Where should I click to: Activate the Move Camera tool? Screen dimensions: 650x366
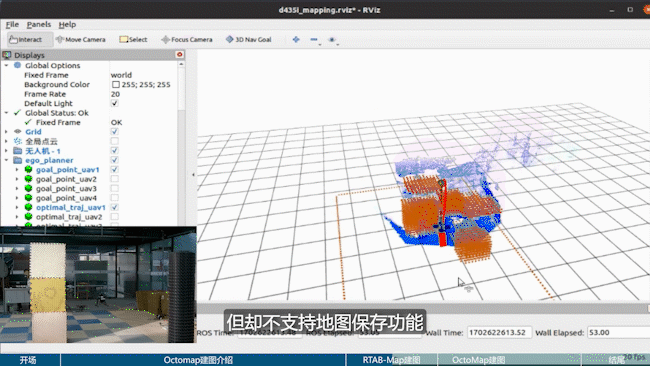(x=81, y=39)
